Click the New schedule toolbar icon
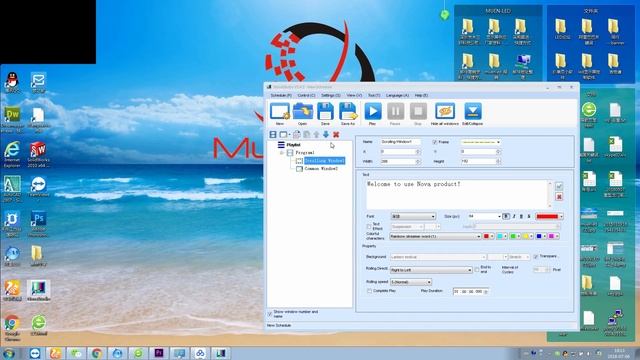Viewport: 640px width, 360px height. tap(280, 111)
